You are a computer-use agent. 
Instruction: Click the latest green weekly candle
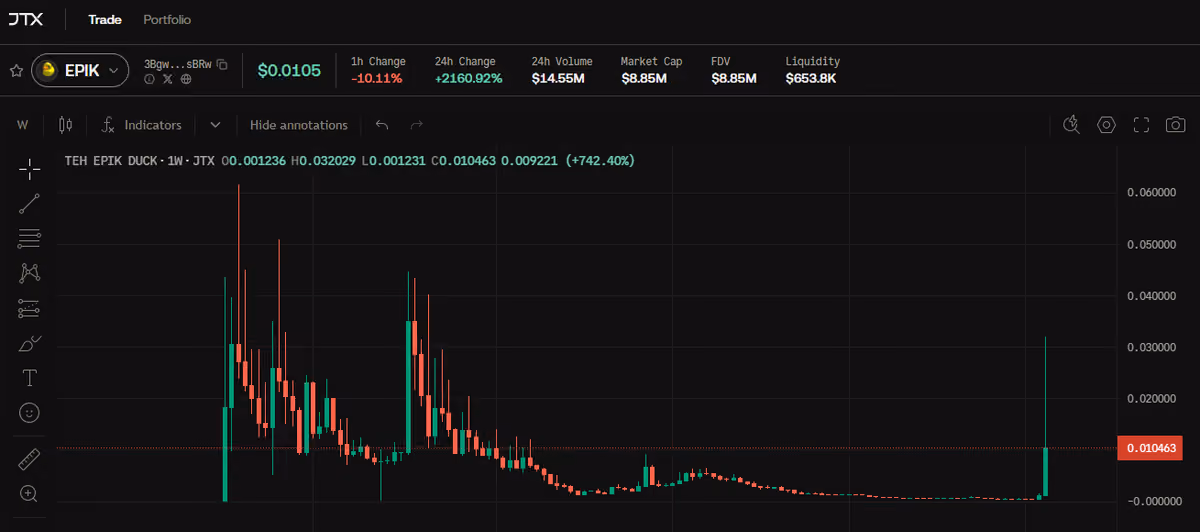tap(1045, 471)
